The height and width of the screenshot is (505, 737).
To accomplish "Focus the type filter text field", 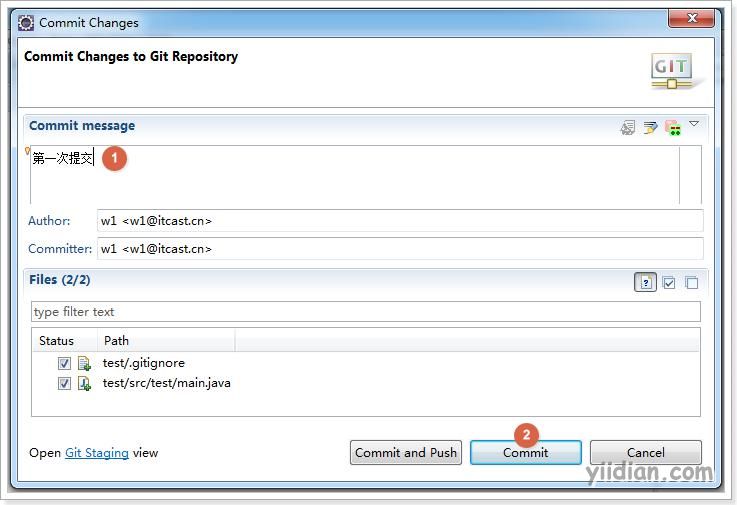I will (x=366, y=312).
